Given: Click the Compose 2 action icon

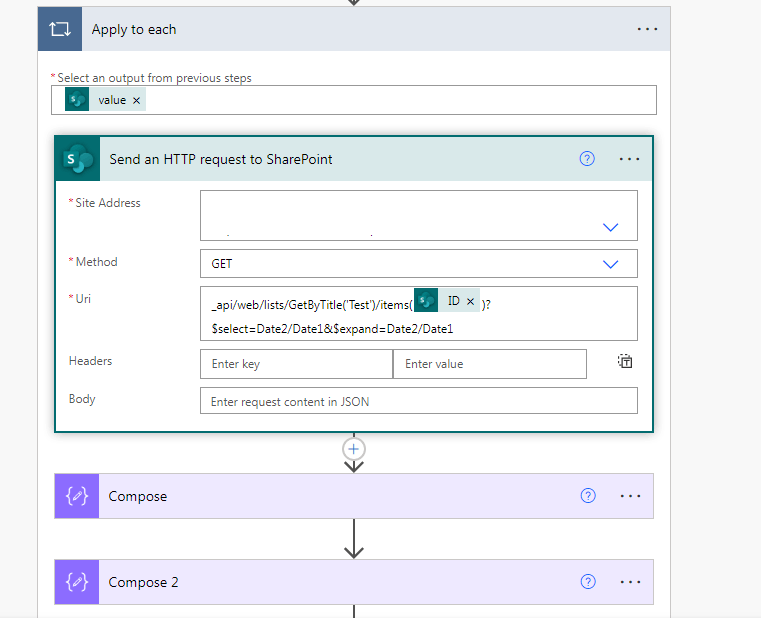Looking at the screenshot, I should [x=77, y=582].
